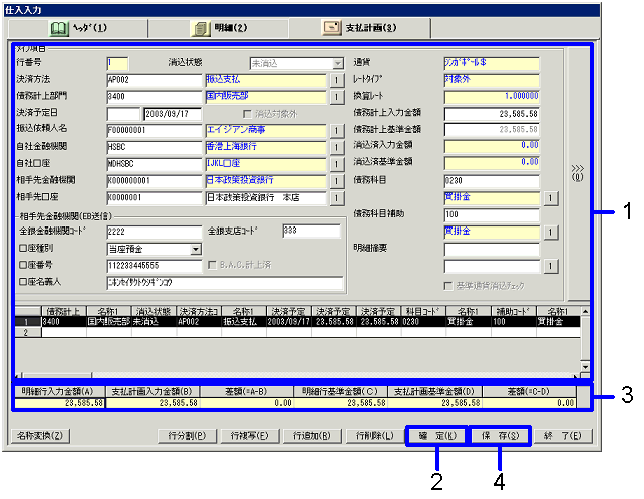Click the 科目コード column header
This screenshot has width=644, height=499.
tap(423, 312)
